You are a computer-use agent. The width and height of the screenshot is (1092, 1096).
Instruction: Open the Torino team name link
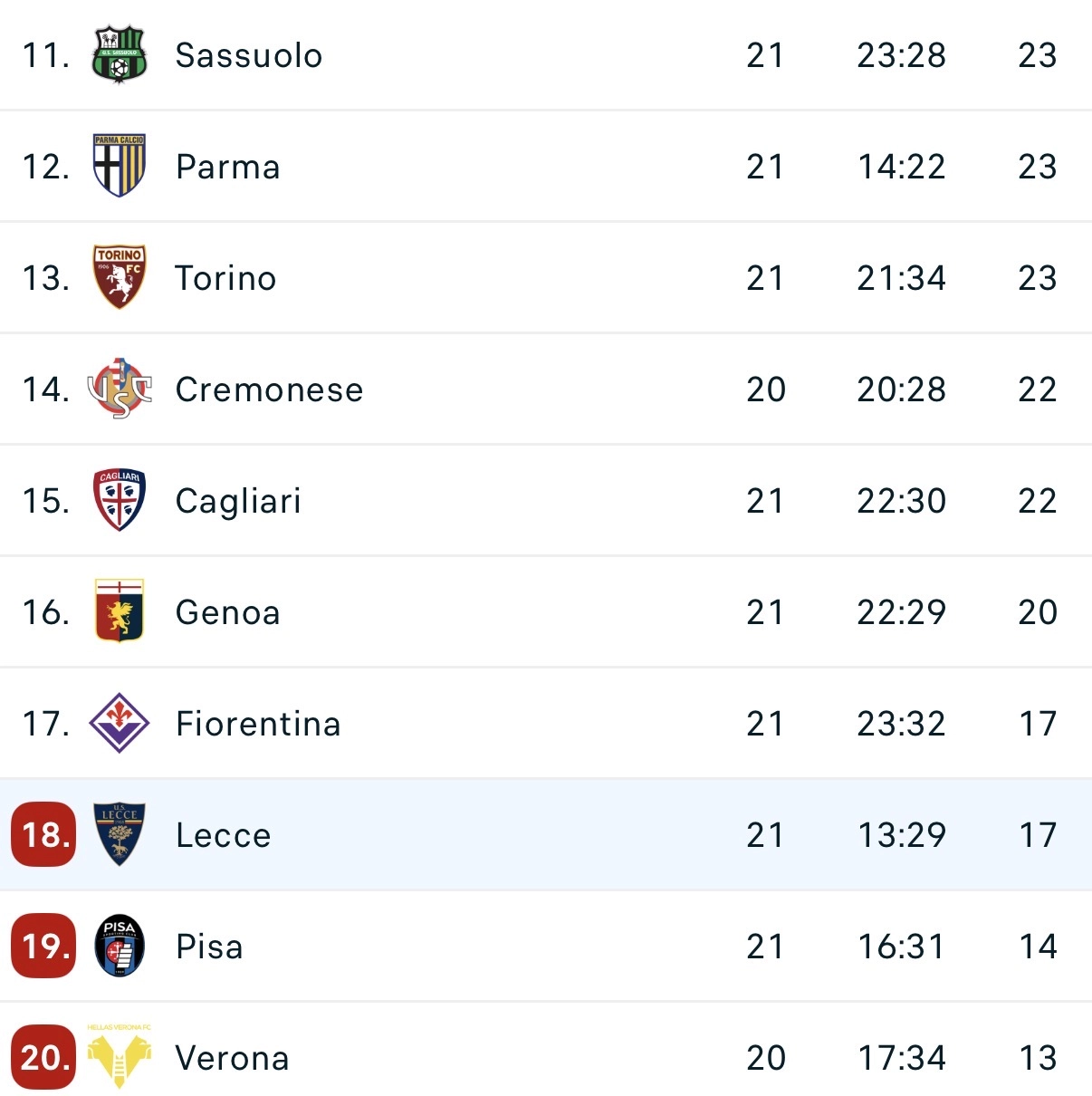pos(225,277)
